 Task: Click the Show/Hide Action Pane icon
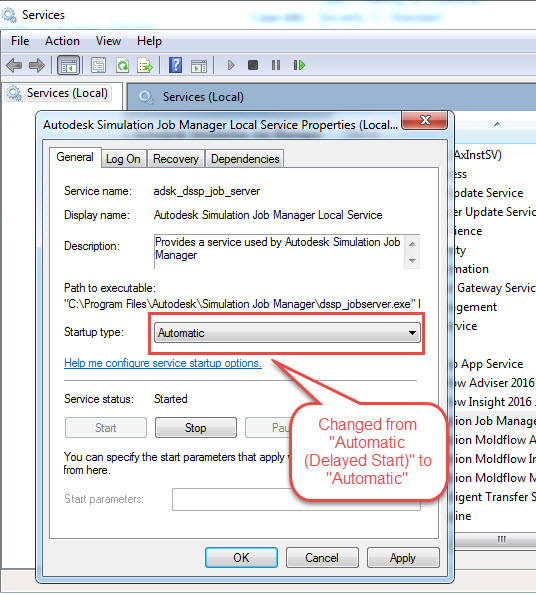coord(199,66)
